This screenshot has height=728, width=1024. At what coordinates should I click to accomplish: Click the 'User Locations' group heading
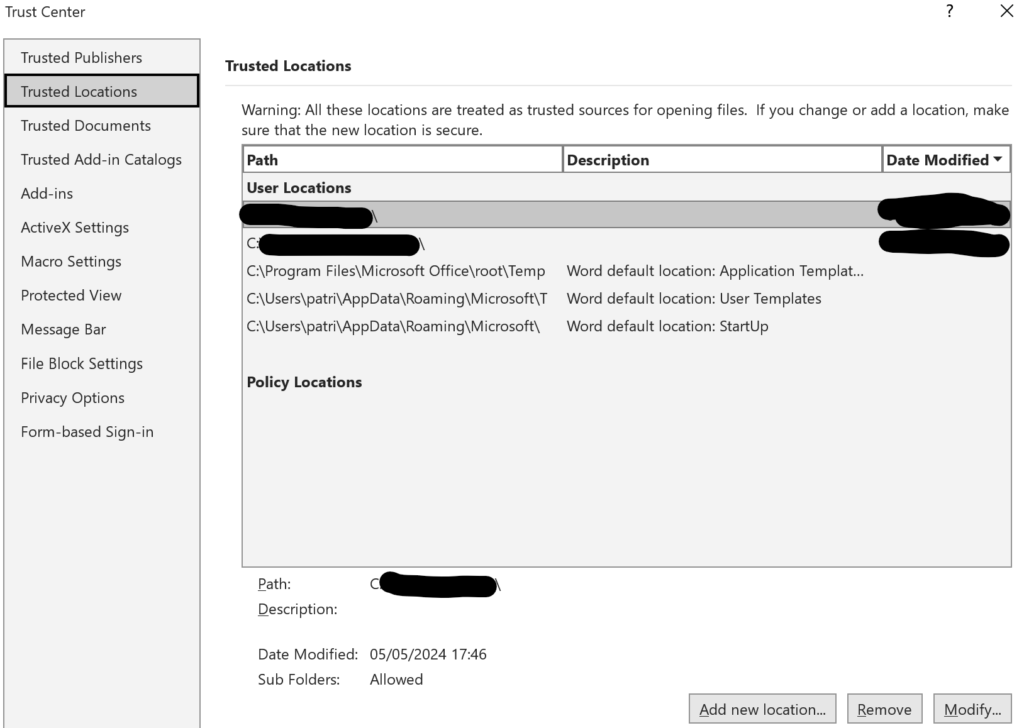(x=299, y=187)
